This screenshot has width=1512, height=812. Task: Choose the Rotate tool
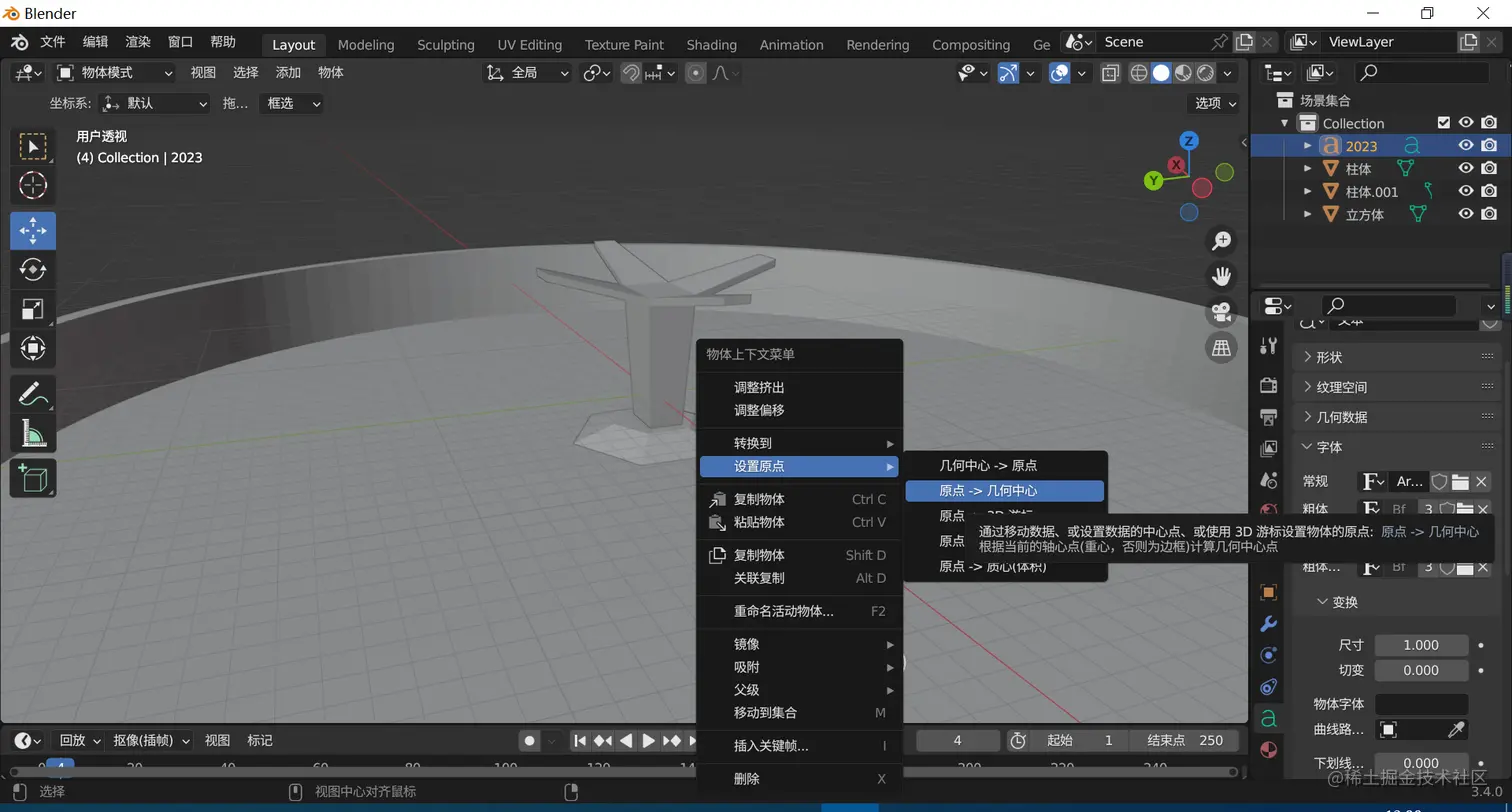33,269
